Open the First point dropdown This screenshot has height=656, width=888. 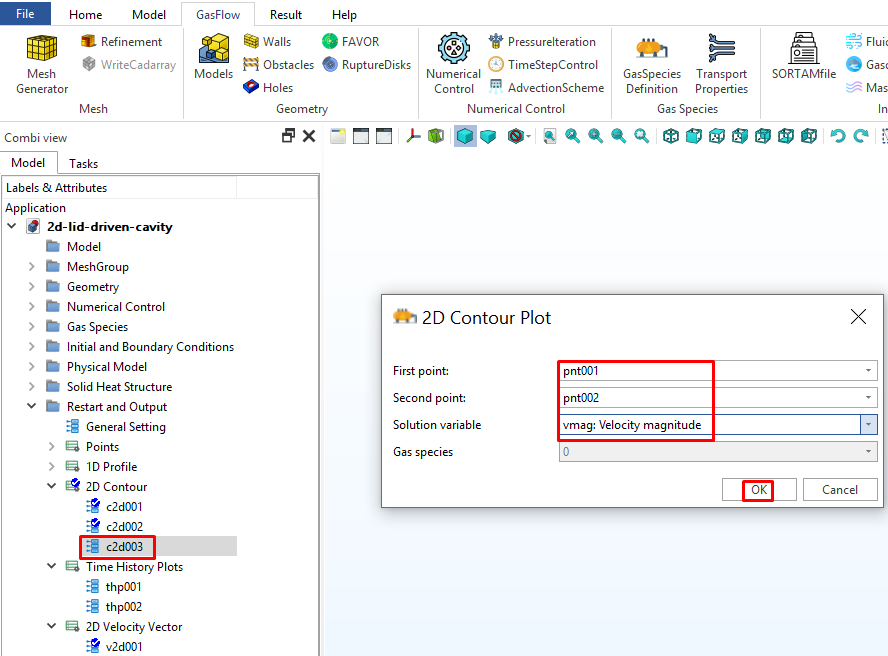coord(868,371)
